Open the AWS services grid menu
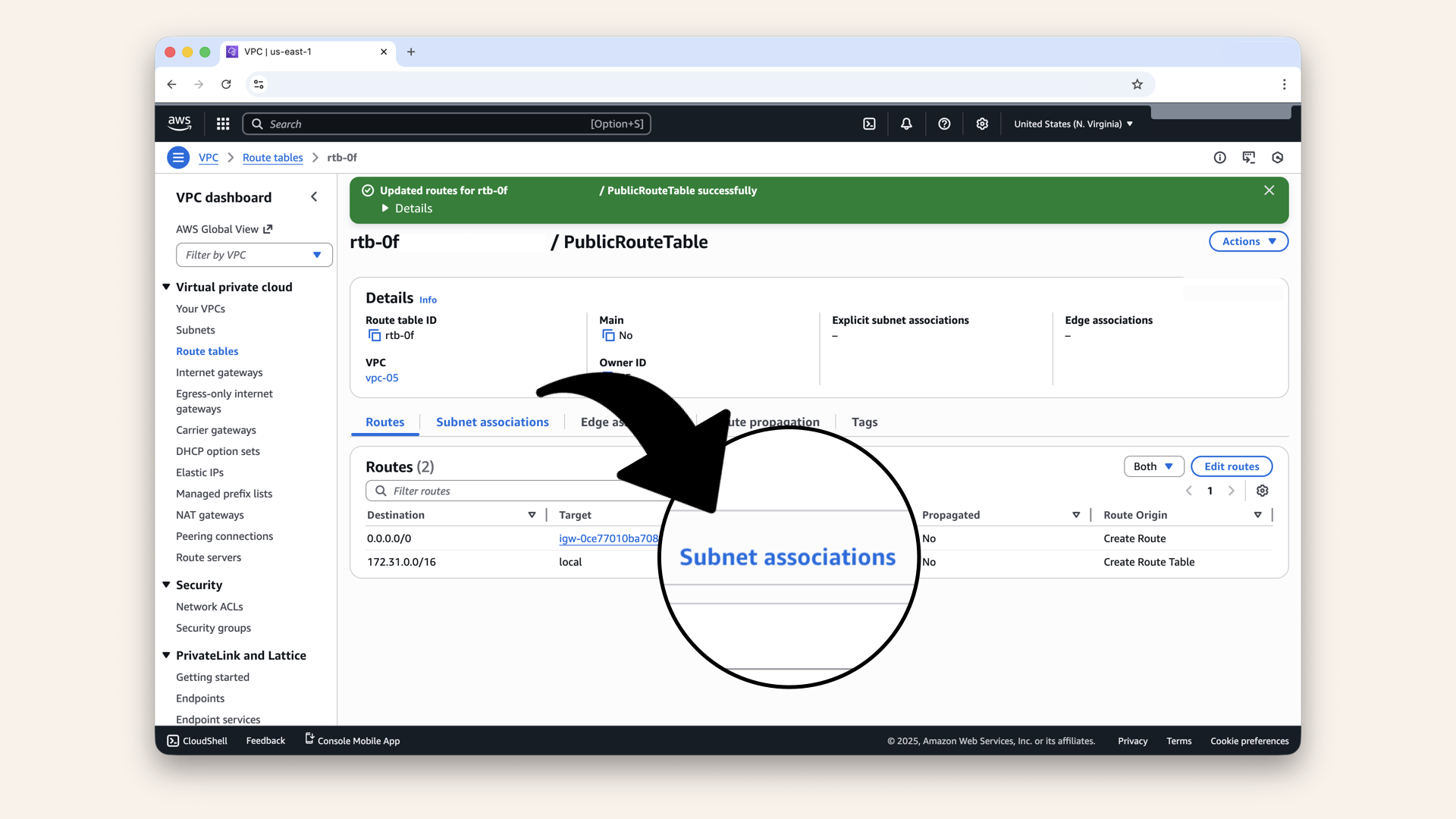Screen dimensions: 1456x819 (x=222, y=124)
